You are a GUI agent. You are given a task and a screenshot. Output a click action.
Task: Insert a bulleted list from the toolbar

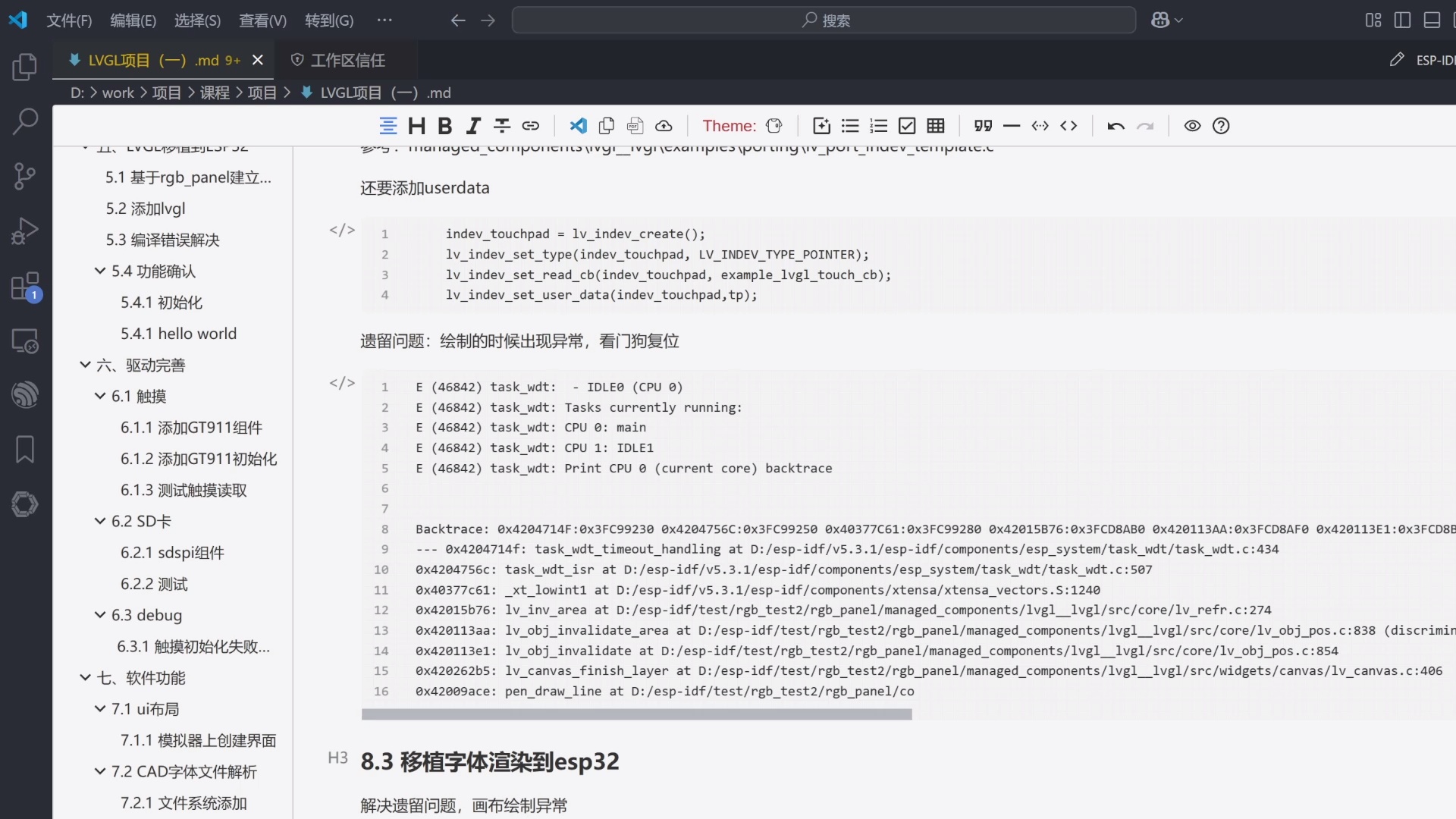[x=849, y=126]
